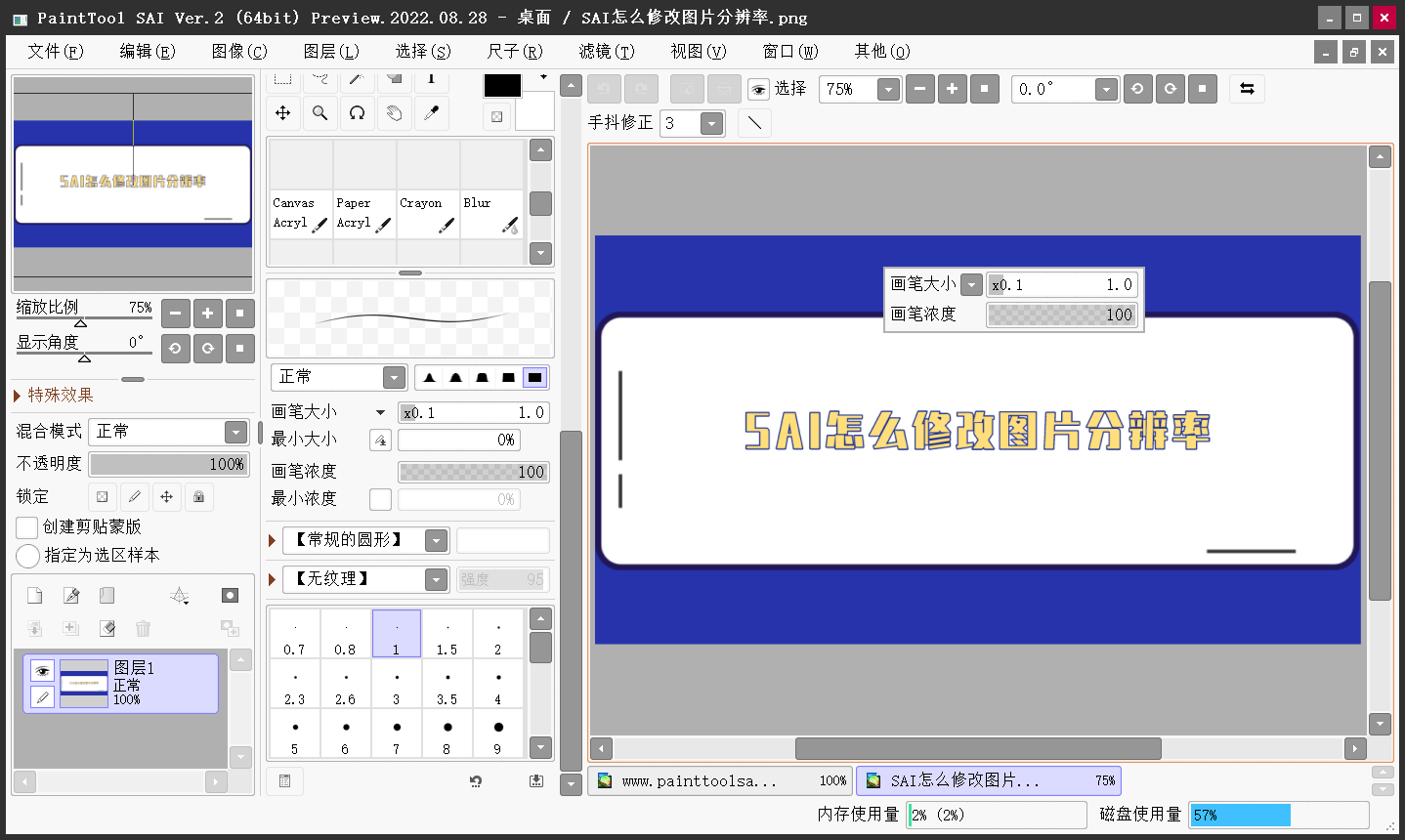Select the Canvas Acryl brush
This screenshot has width=1405, height=840.
pos(300,213)
